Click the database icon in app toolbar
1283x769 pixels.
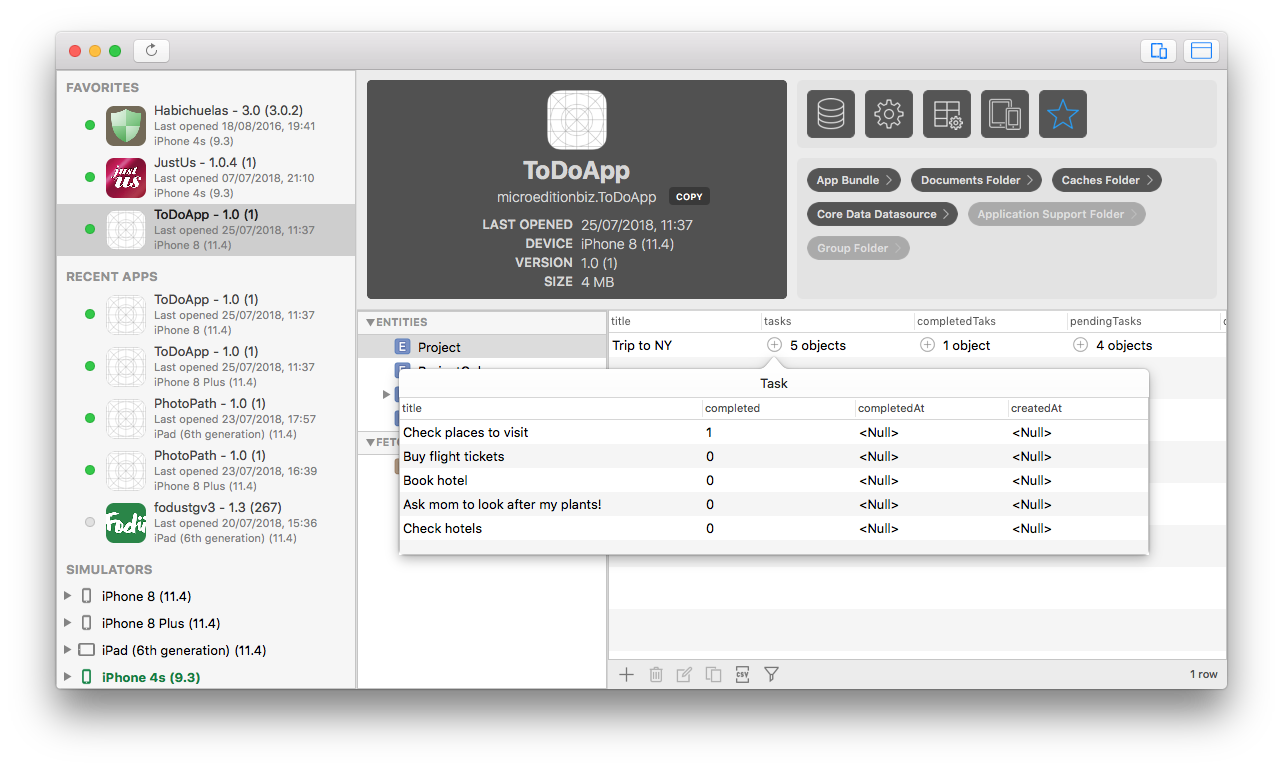[x=831, y=114]
